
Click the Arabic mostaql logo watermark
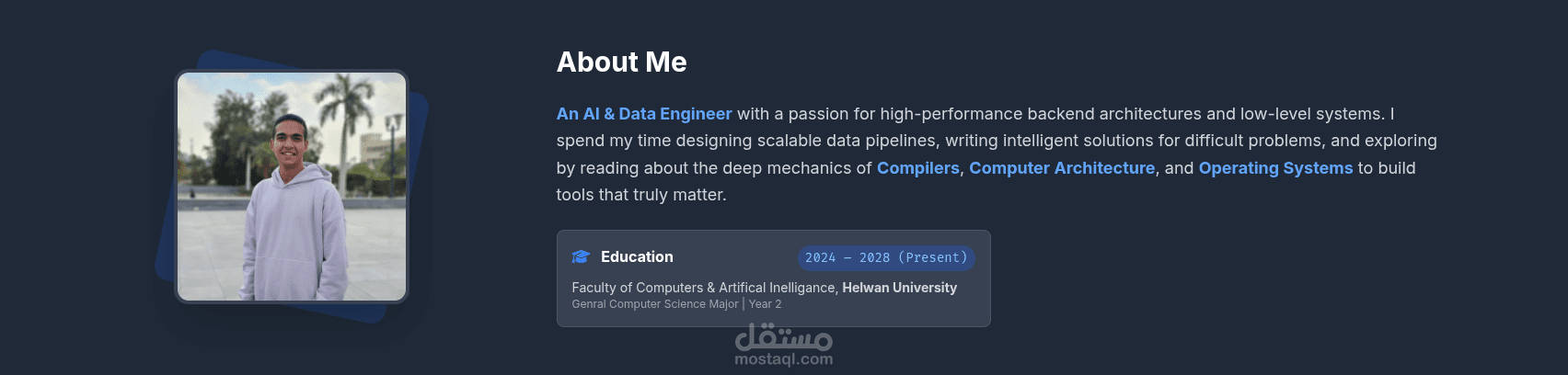(784, 337)
